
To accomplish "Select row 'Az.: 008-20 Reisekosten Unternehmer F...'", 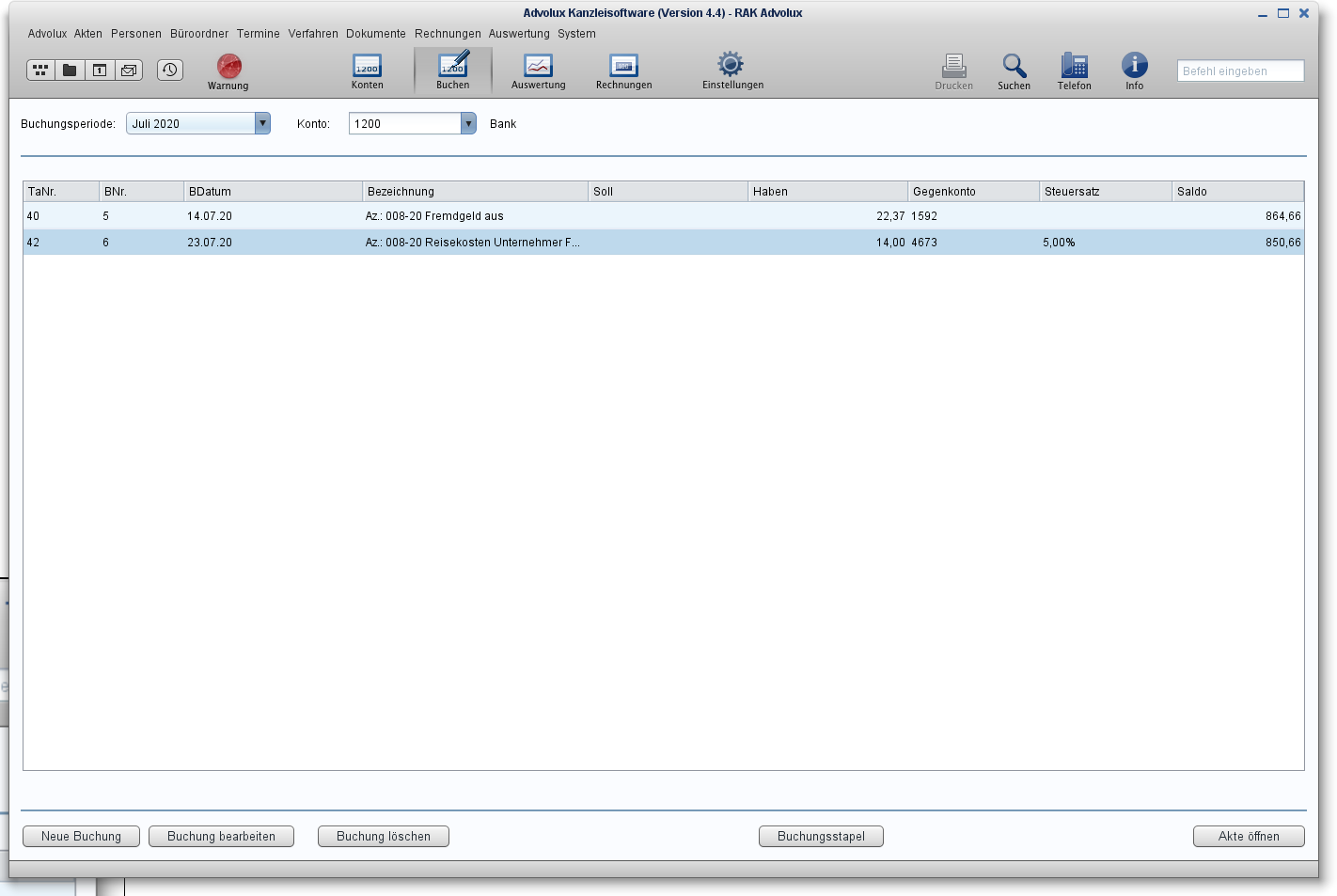I will 664,243.
